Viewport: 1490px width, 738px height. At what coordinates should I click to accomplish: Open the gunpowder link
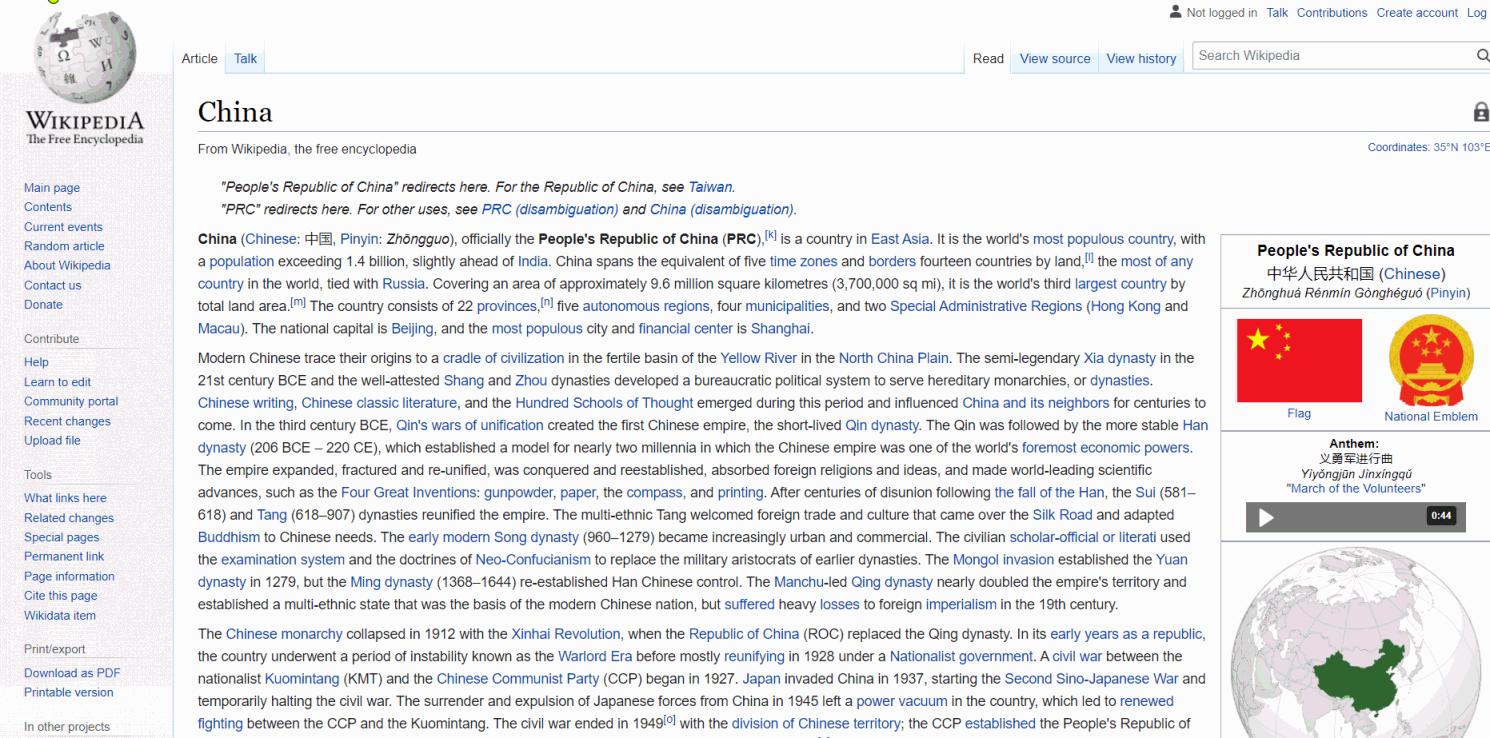tap(519, 493)
